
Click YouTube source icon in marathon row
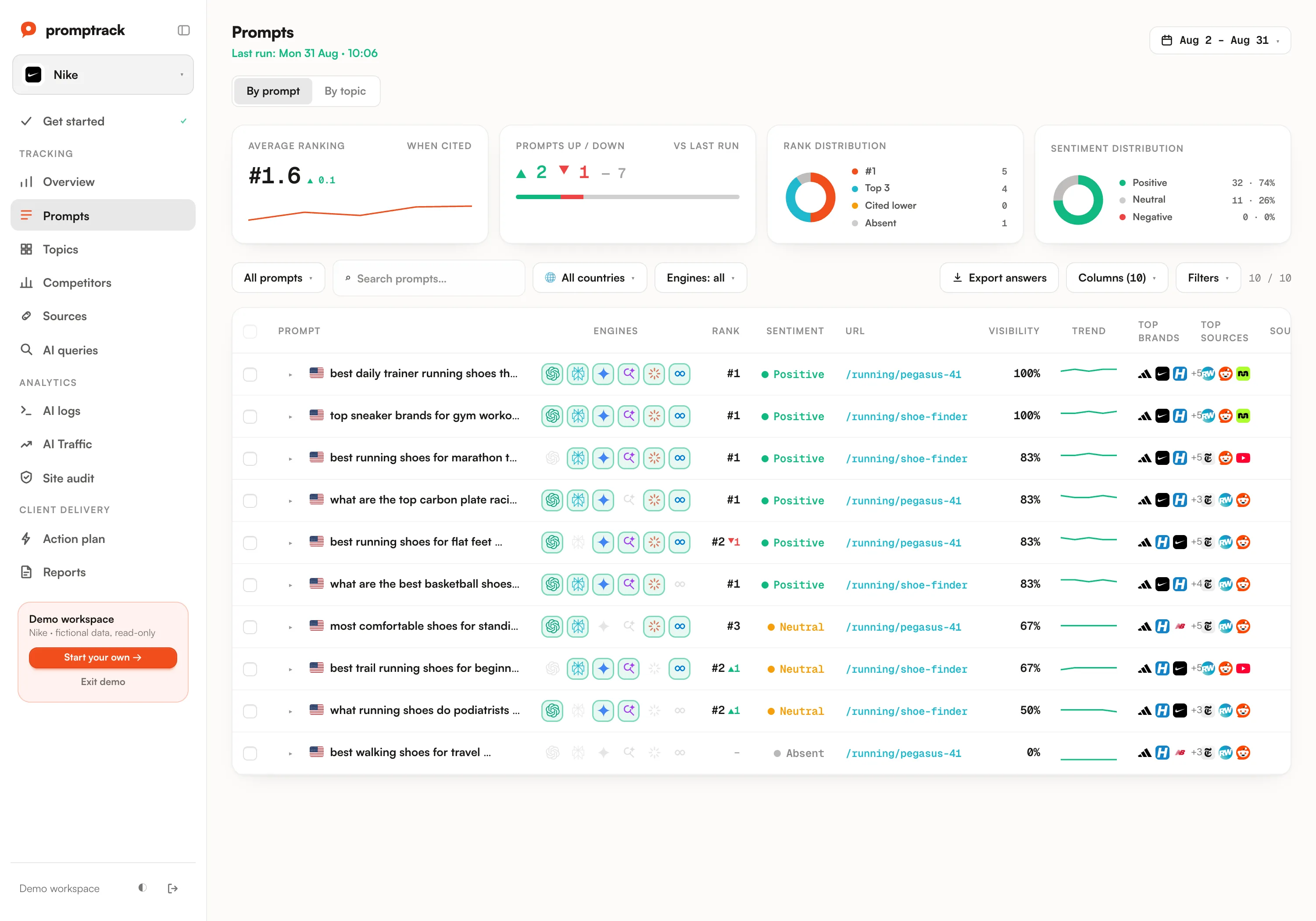(1243, 458)
